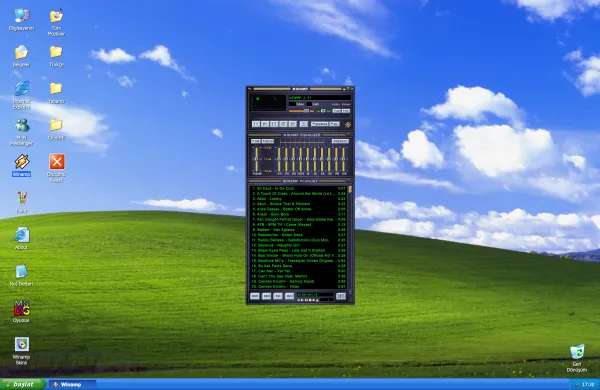Select track 8 ATB - 9PM Till I Come
The image size is (600, 390).
[x=298, y=225]
